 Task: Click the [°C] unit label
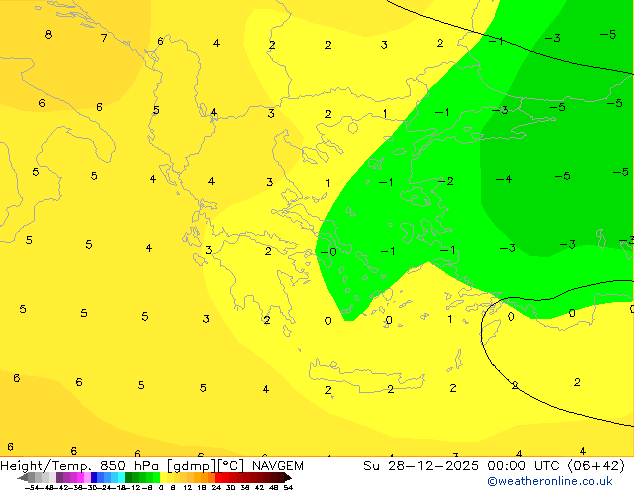tap(231, 466)
